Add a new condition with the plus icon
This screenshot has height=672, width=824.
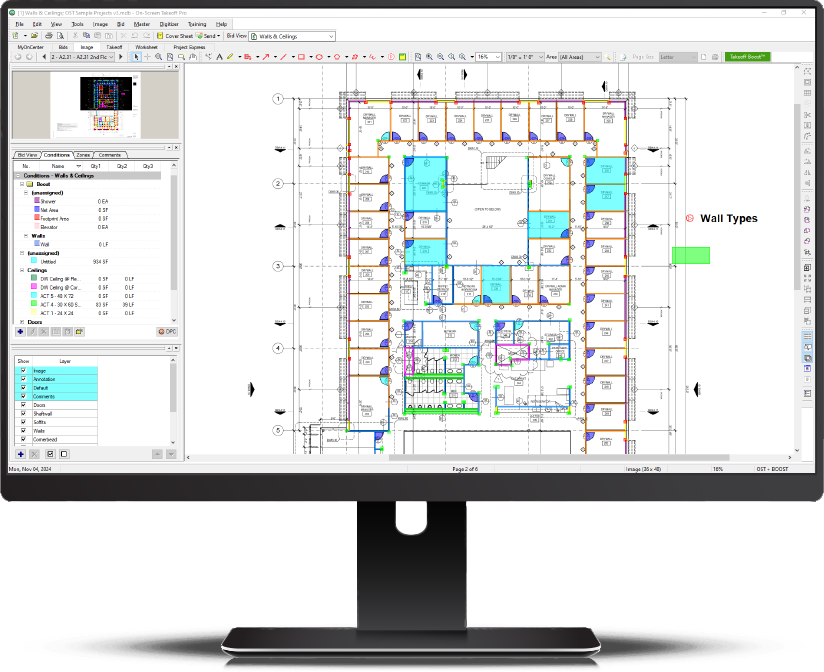click(19, 332)
